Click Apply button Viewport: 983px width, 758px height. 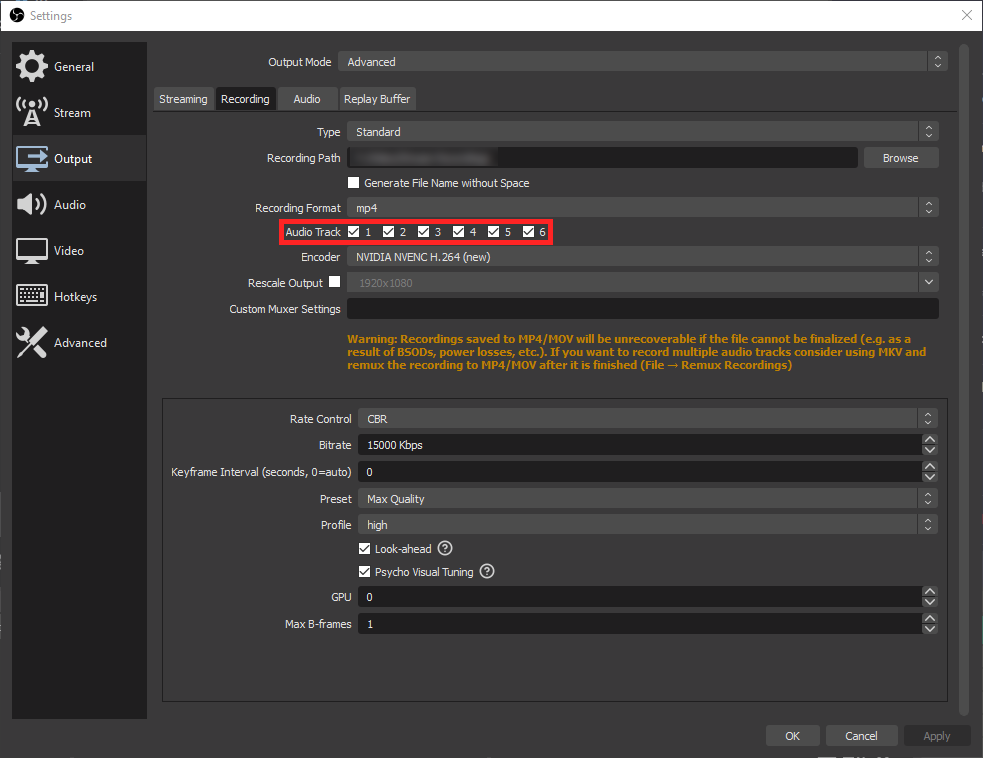pos(937,736)
